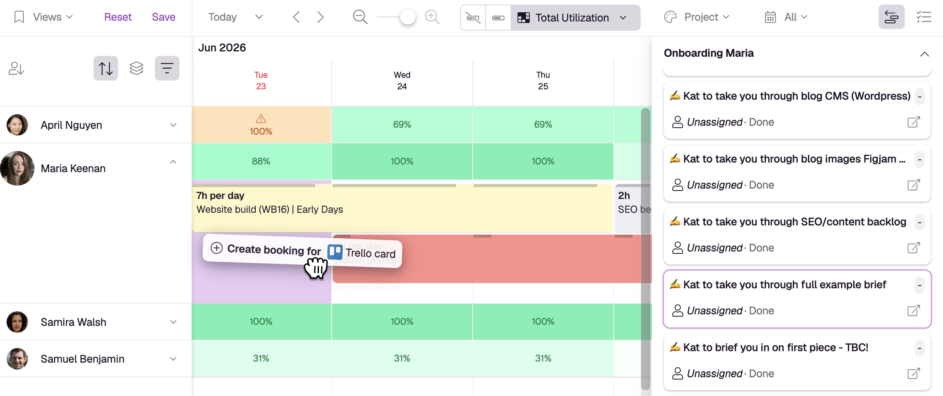The image size is (943, 396).
Task: Click the schedule vertical scrollbar
Action: pos(645,249)
